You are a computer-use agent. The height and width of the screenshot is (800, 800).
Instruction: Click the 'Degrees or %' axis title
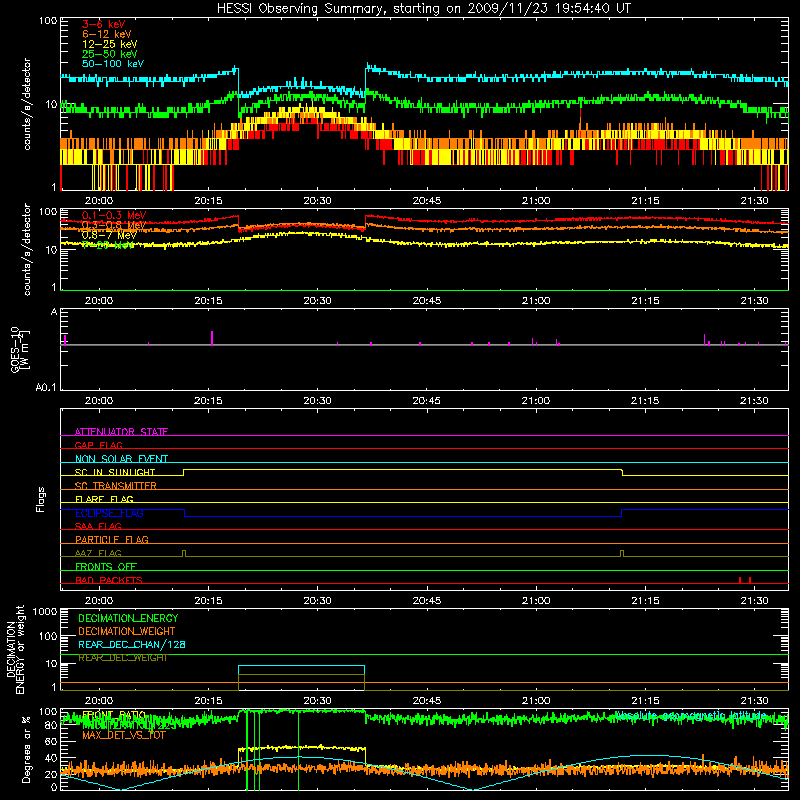(26, 749)
